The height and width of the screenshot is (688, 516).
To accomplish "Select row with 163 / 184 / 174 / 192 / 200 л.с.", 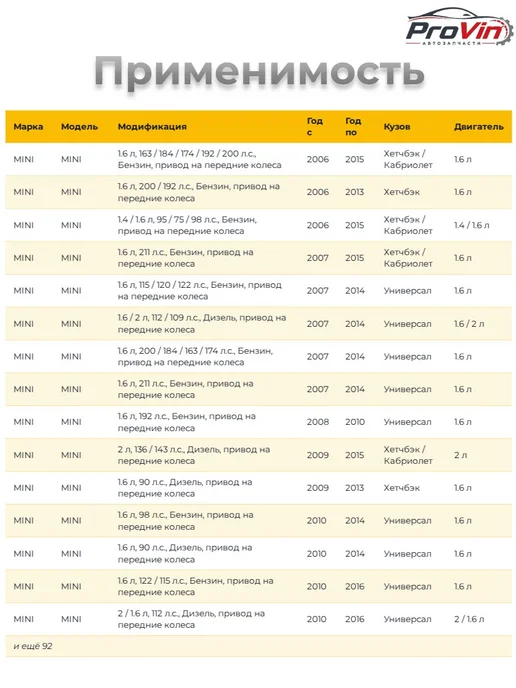I will 258,159.
